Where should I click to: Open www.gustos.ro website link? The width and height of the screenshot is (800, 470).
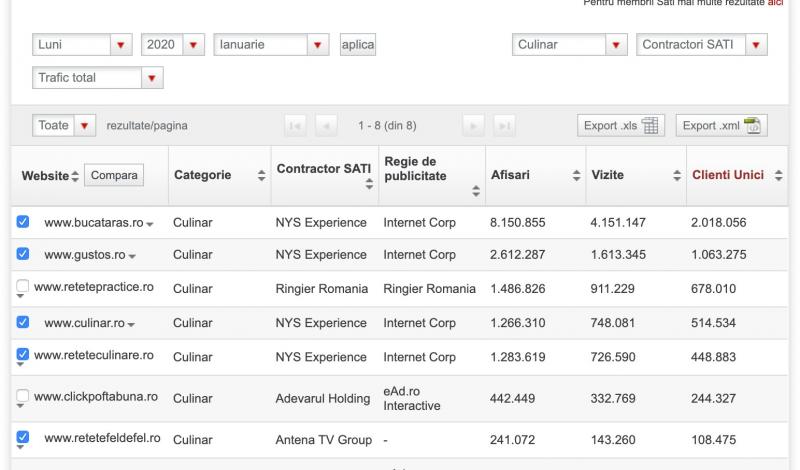(x=85, y=255)
